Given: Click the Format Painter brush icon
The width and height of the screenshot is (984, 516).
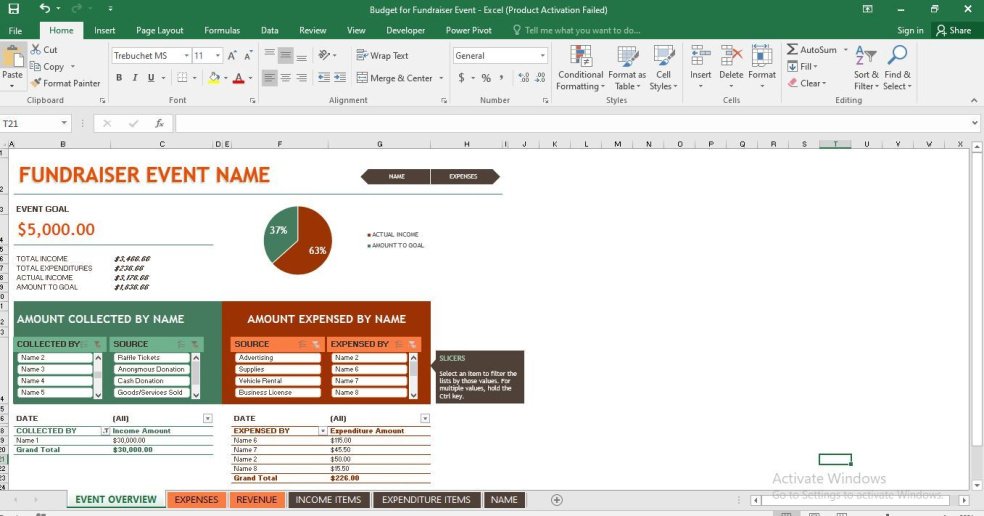Looking at the screenshot, I should tap(36, 83).
